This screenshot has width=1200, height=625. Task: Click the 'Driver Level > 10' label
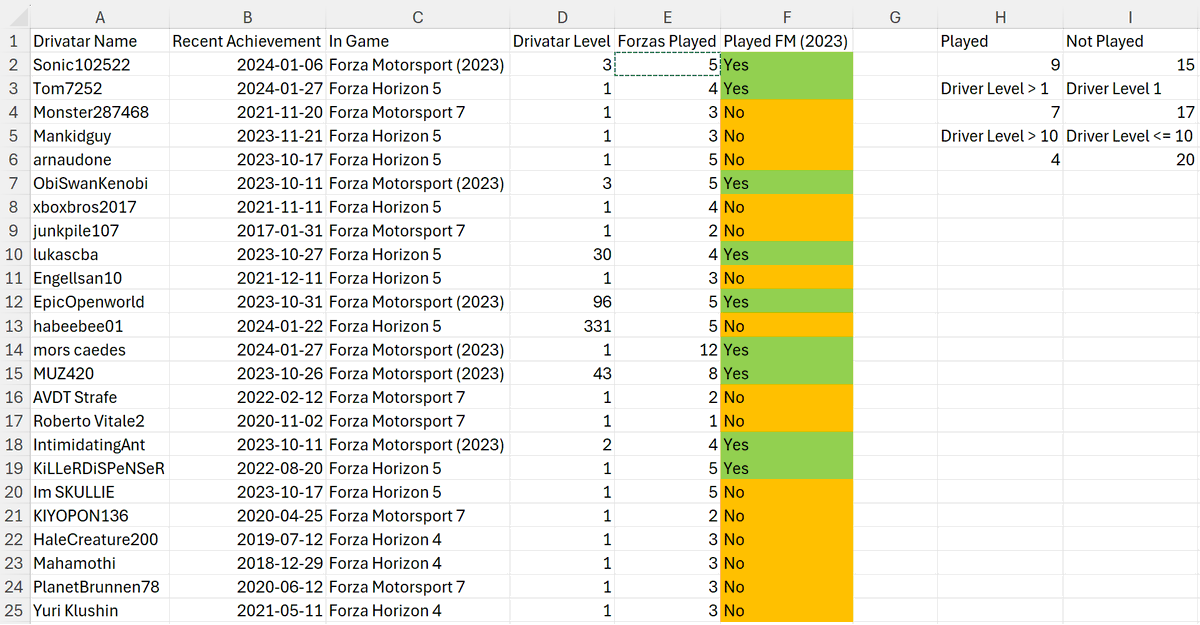coord(1000,136)
